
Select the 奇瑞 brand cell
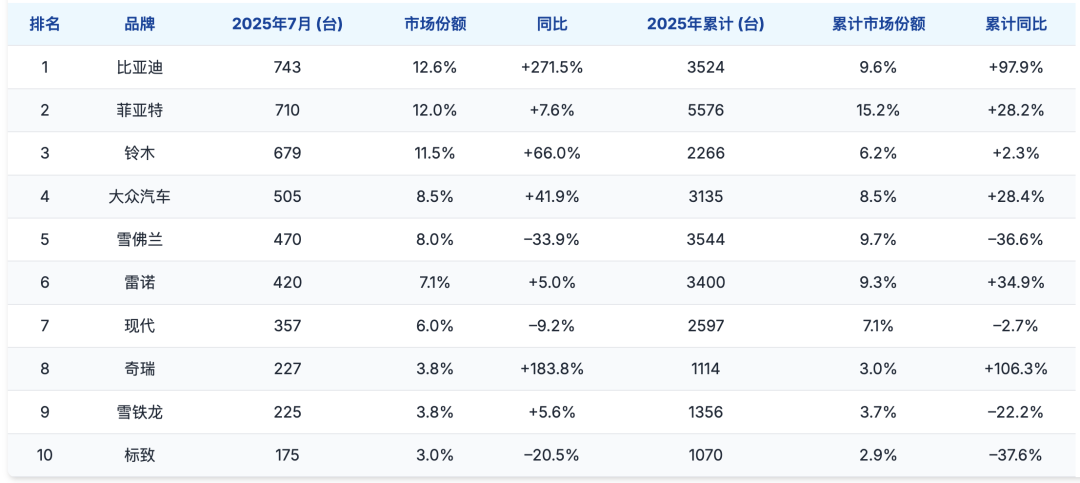(x=139, y=369)
